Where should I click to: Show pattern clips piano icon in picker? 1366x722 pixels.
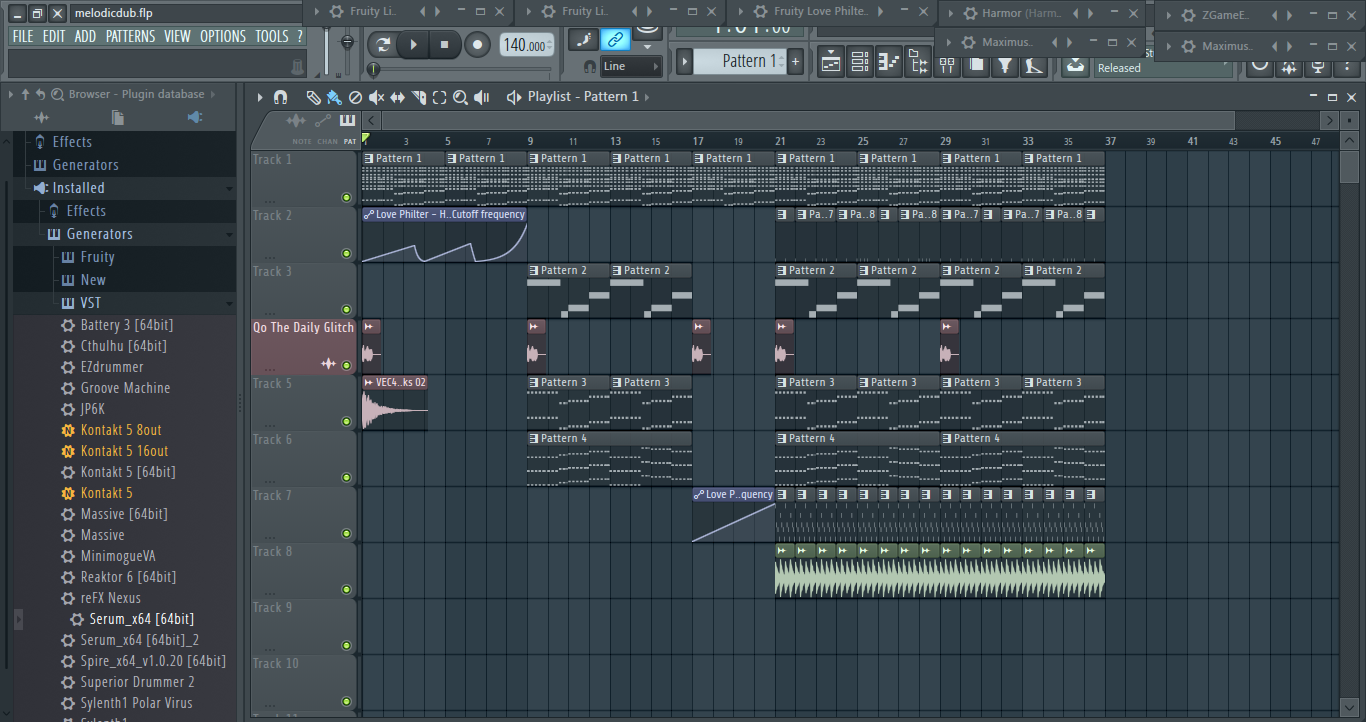347,120
